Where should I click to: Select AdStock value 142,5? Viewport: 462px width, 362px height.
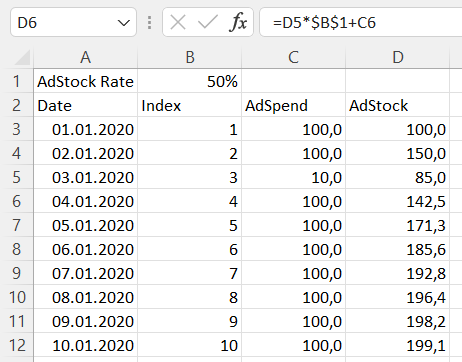(x=398, y=201)
